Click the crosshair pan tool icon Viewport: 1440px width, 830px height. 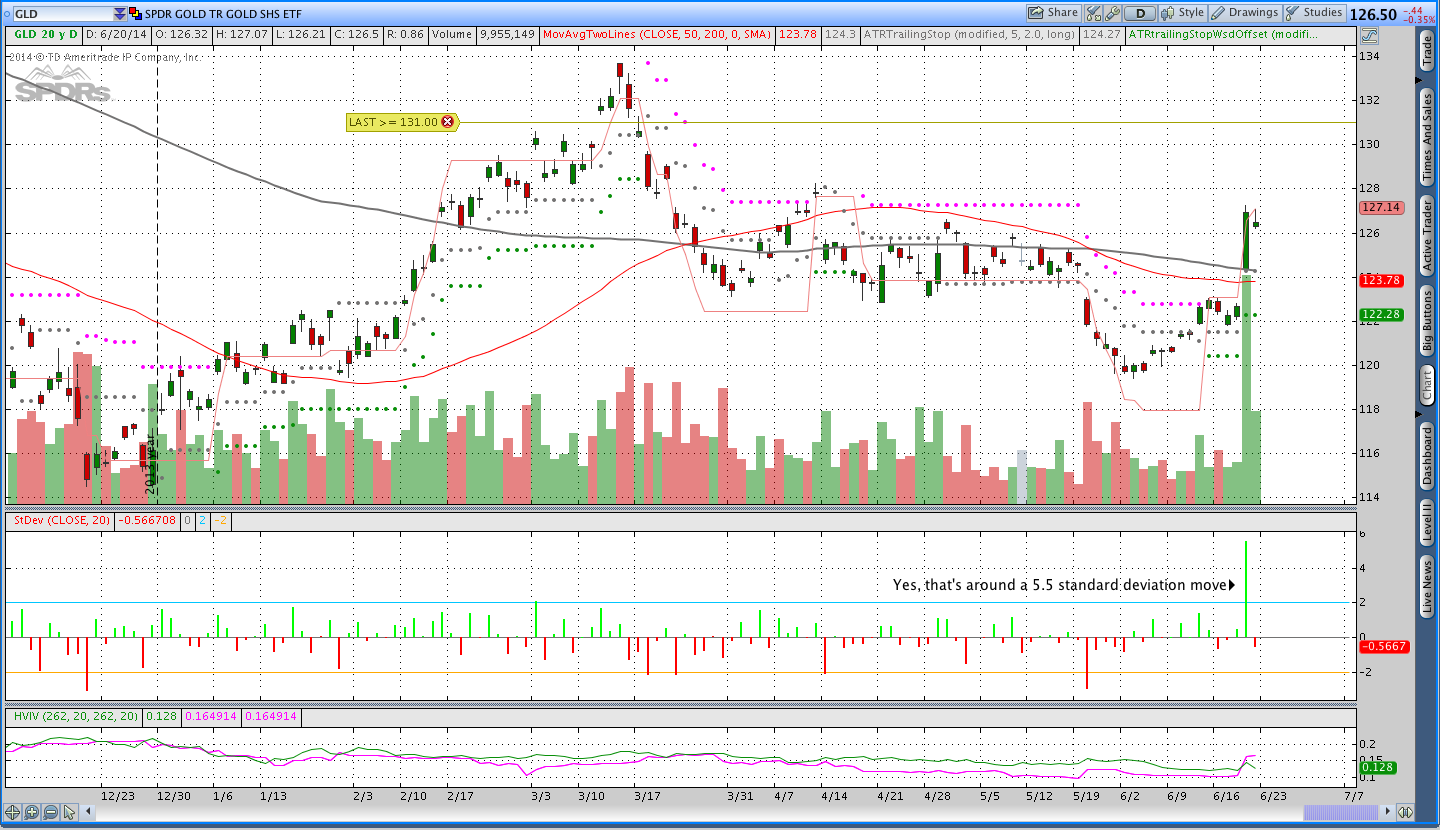click(x=14, y=812)
